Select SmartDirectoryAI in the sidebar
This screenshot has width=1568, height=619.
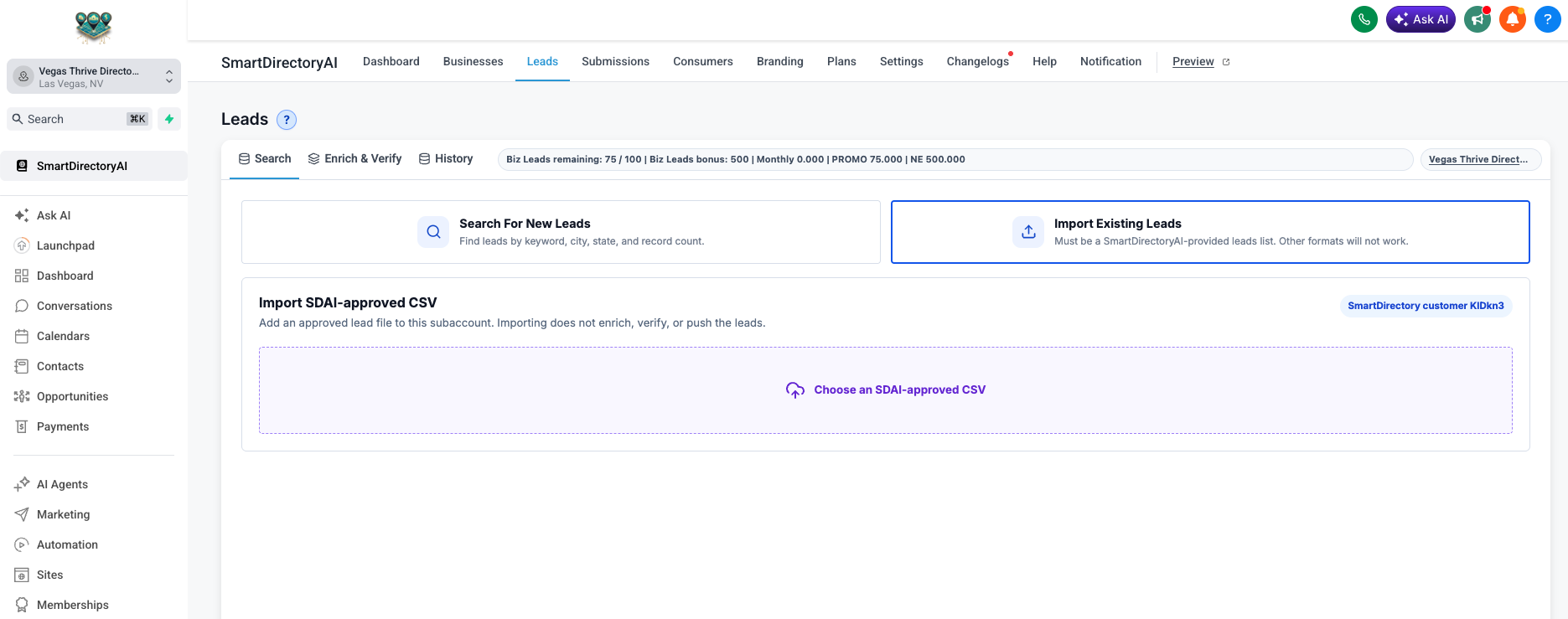click(x=94, y=166)
